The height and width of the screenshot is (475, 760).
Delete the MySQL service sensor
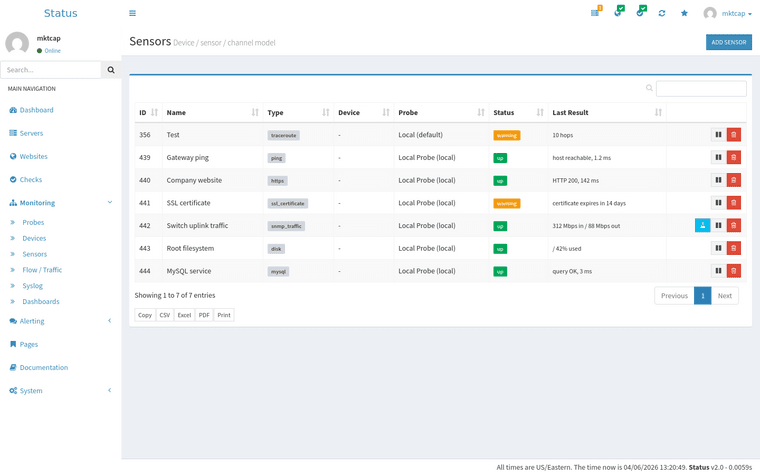[734, 271]
